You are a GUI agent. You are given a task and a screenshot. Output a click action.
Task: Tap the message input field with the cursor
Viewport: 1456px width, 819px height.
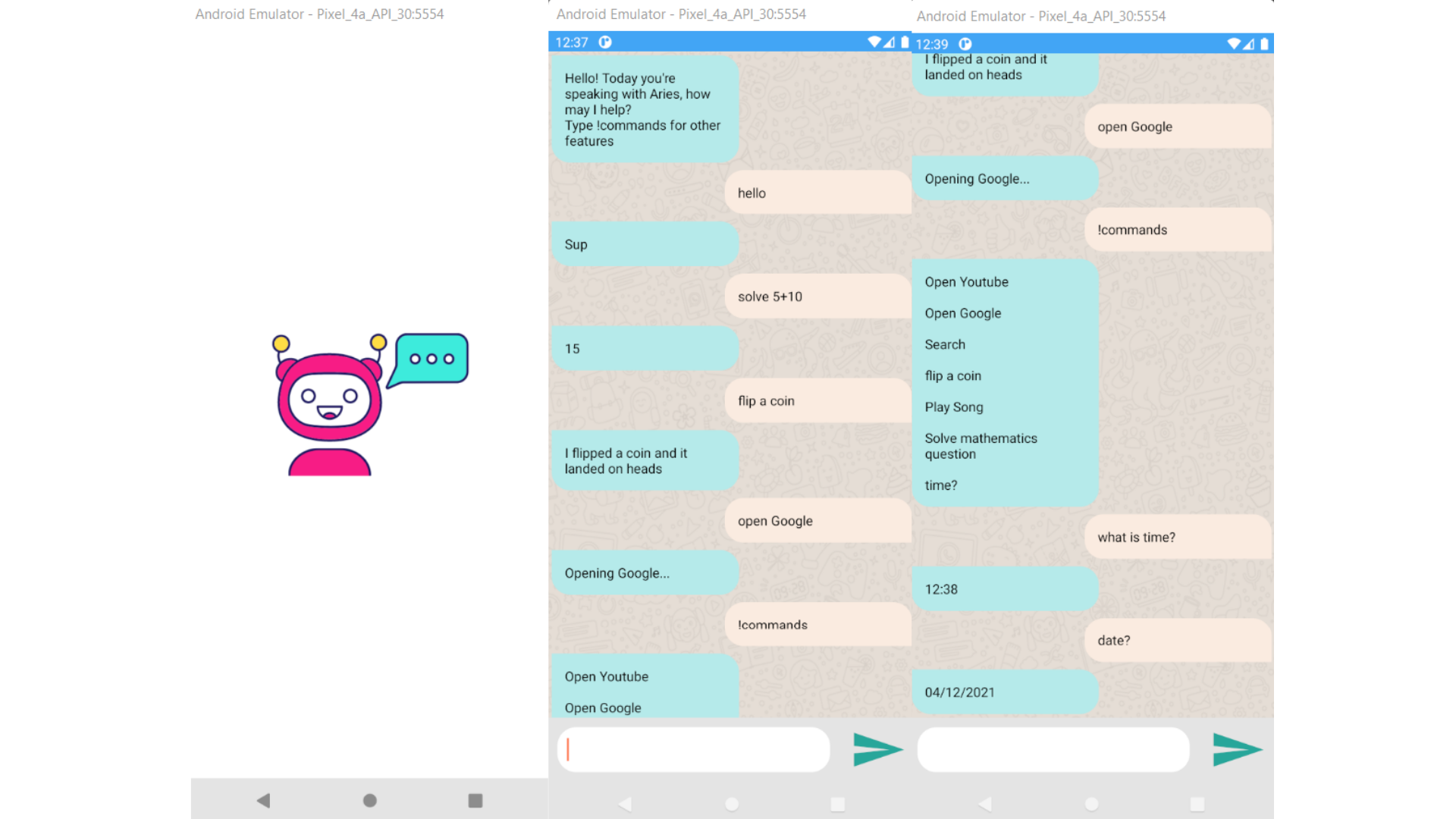[x=692, y=749]
